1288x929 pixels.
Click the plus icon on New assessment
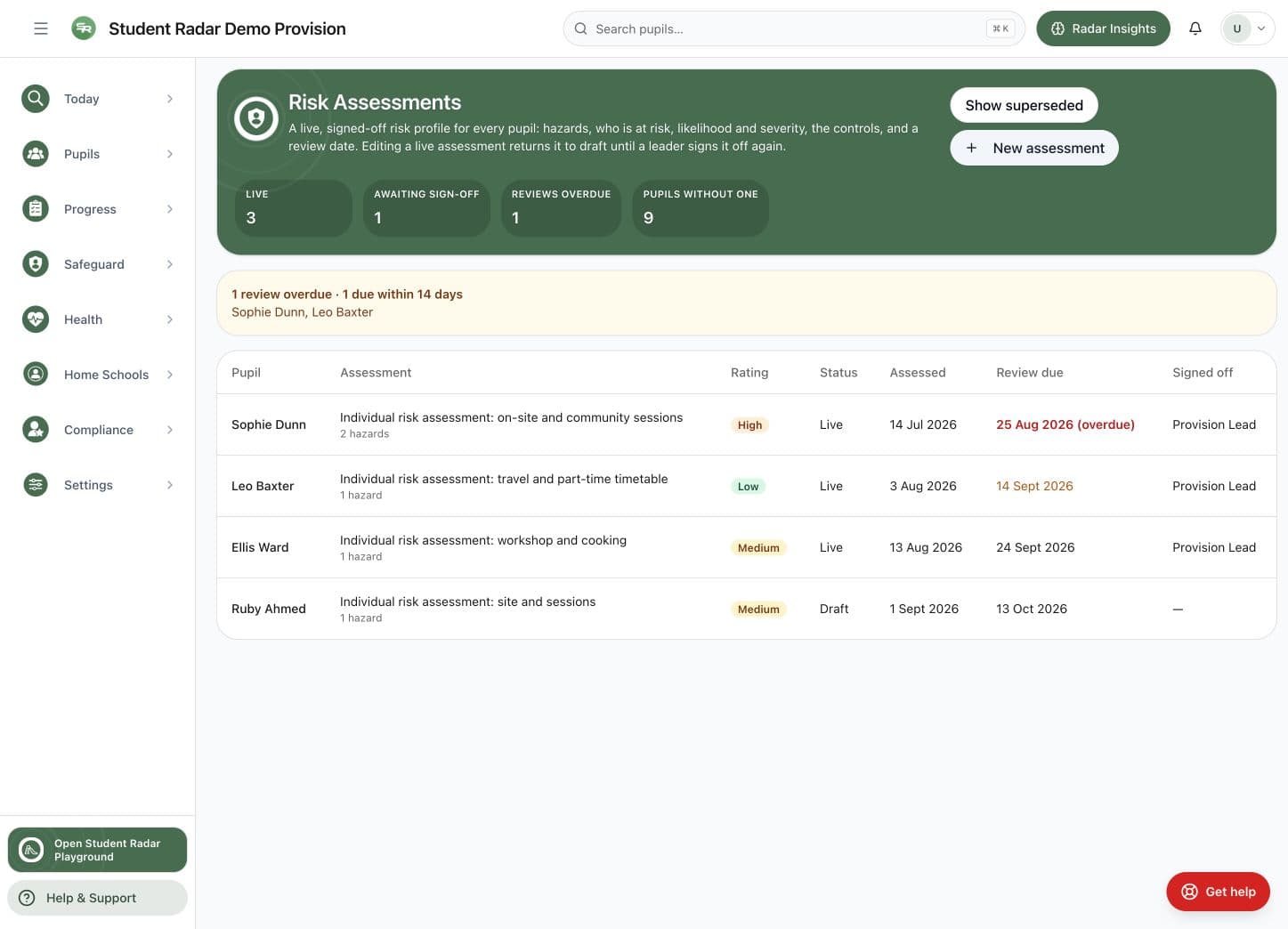(x=971, y=148)
